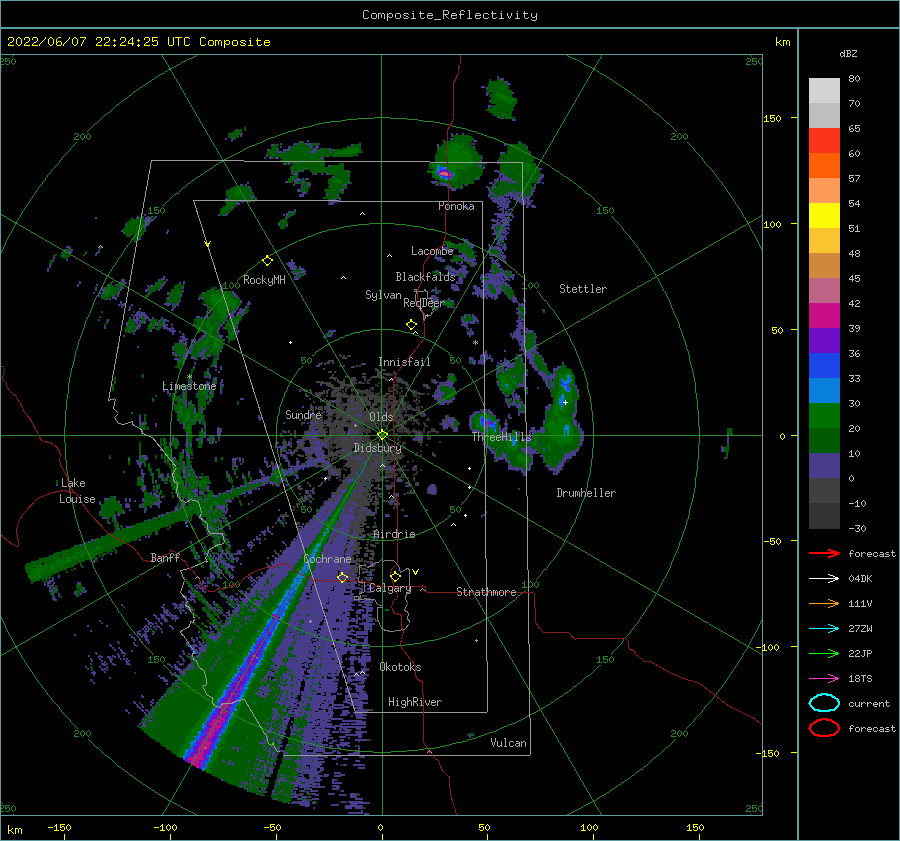Click the dBZ legend heading
Viewport: 900px width, 841px height.
848,53
